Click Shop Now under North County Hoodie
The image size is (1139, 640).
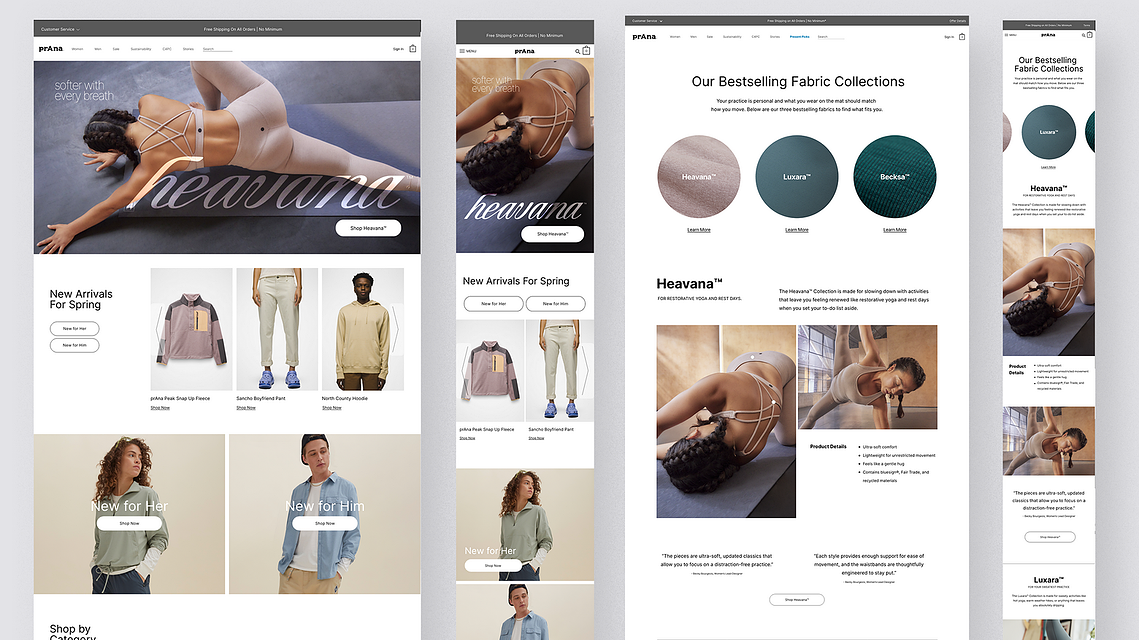click(331, 408)
